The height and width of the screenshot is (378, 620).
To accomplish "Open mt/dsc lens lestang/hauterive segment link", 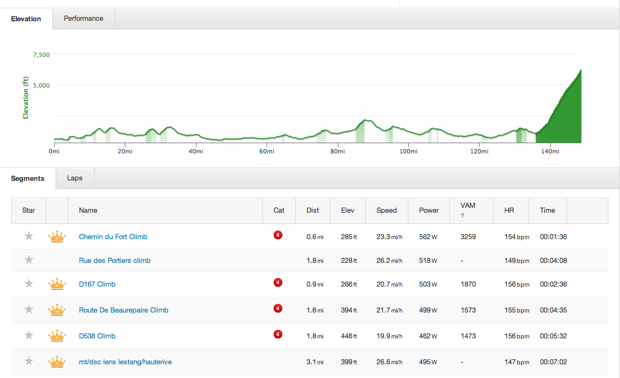I will coord(125,362).
